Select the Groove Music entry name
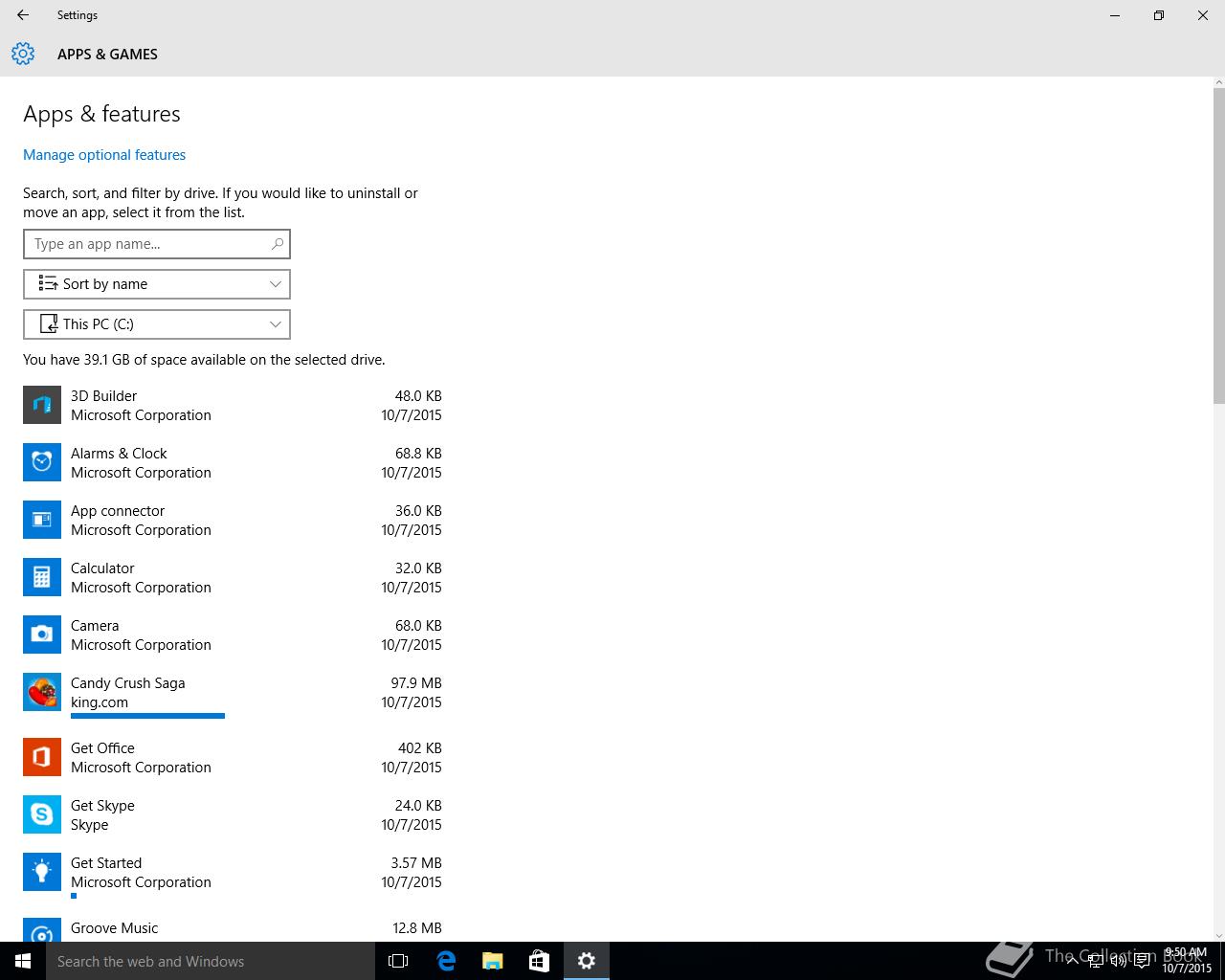The width and height of the screenshot is (1225, 980). pyautogui.click(x=115, y=928)
